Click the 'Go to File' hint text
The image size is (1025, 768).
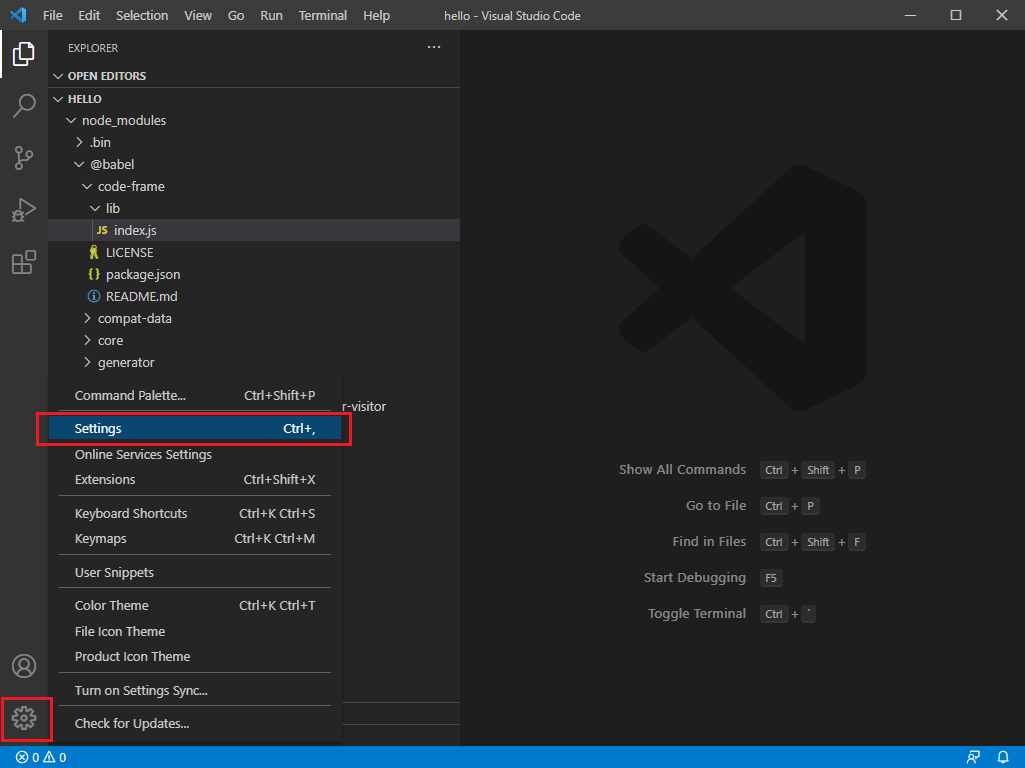716,506
